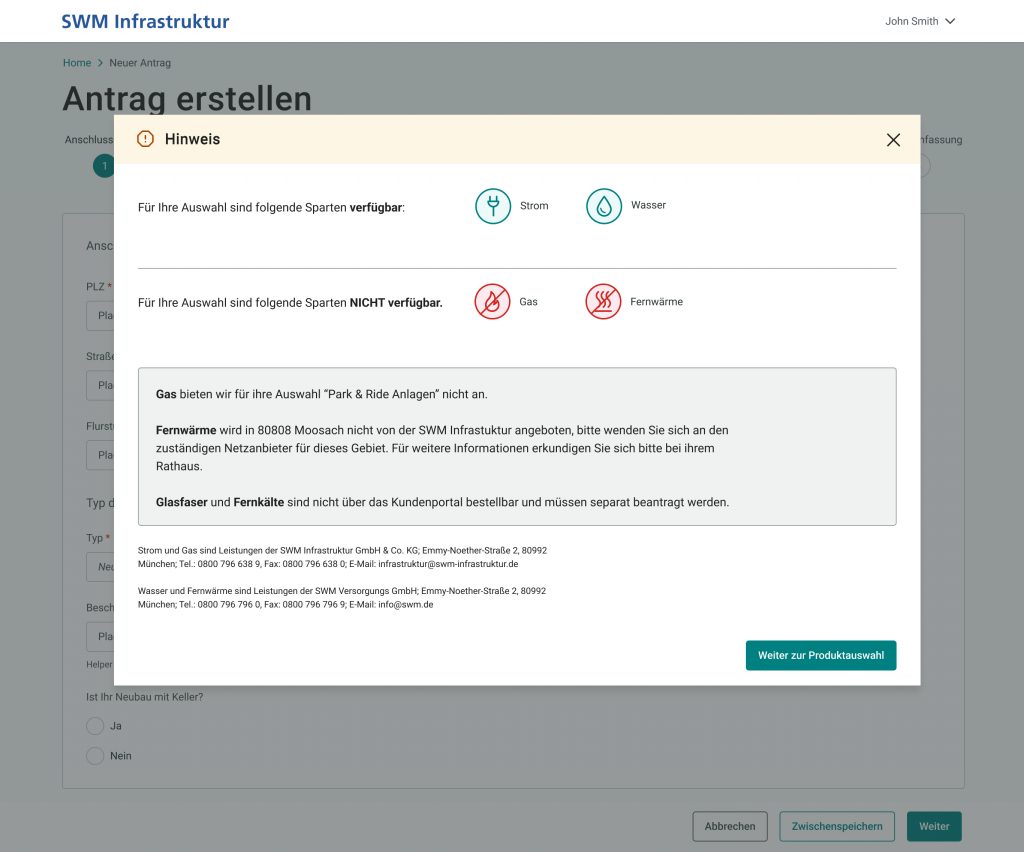Click the Hinweis dialog title

[x=192, y=139]
